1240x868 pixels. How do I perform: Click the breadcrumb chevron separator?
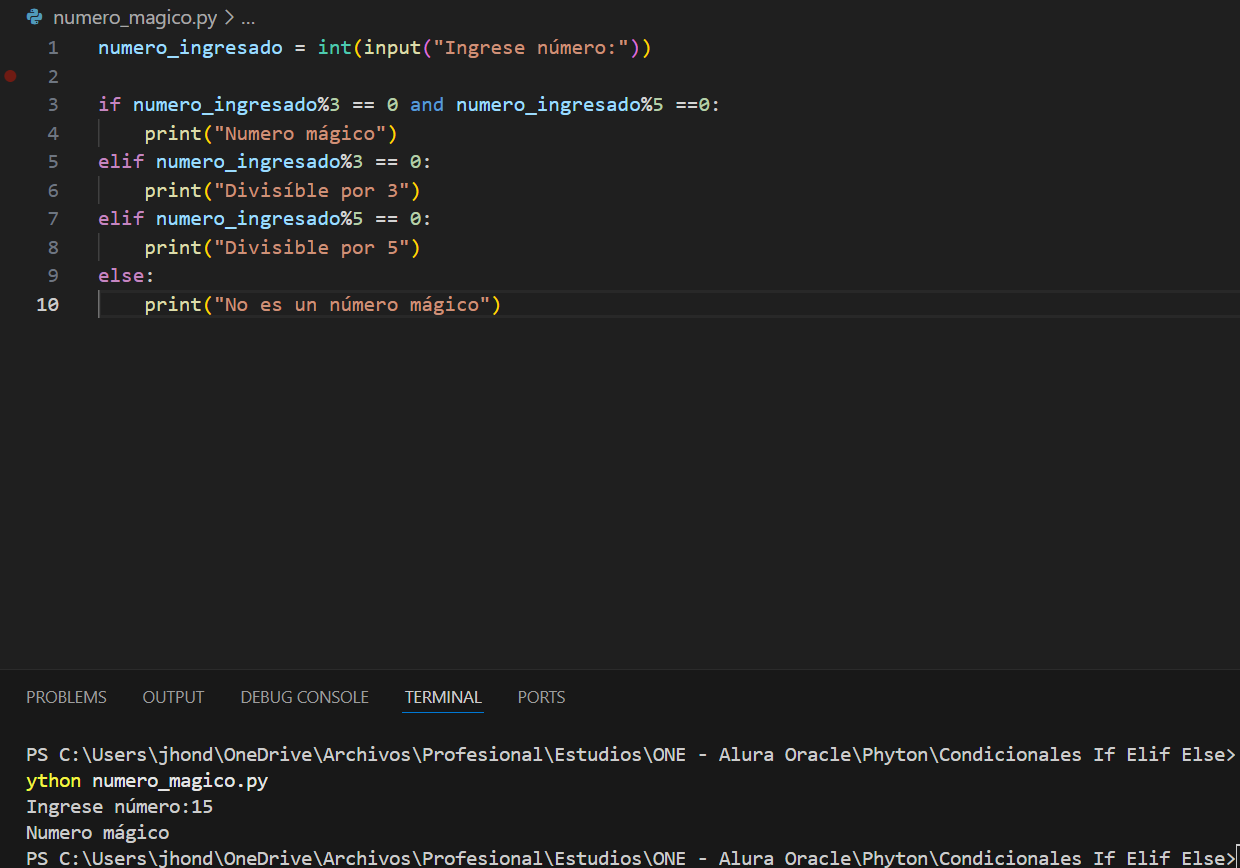(228, 18)
